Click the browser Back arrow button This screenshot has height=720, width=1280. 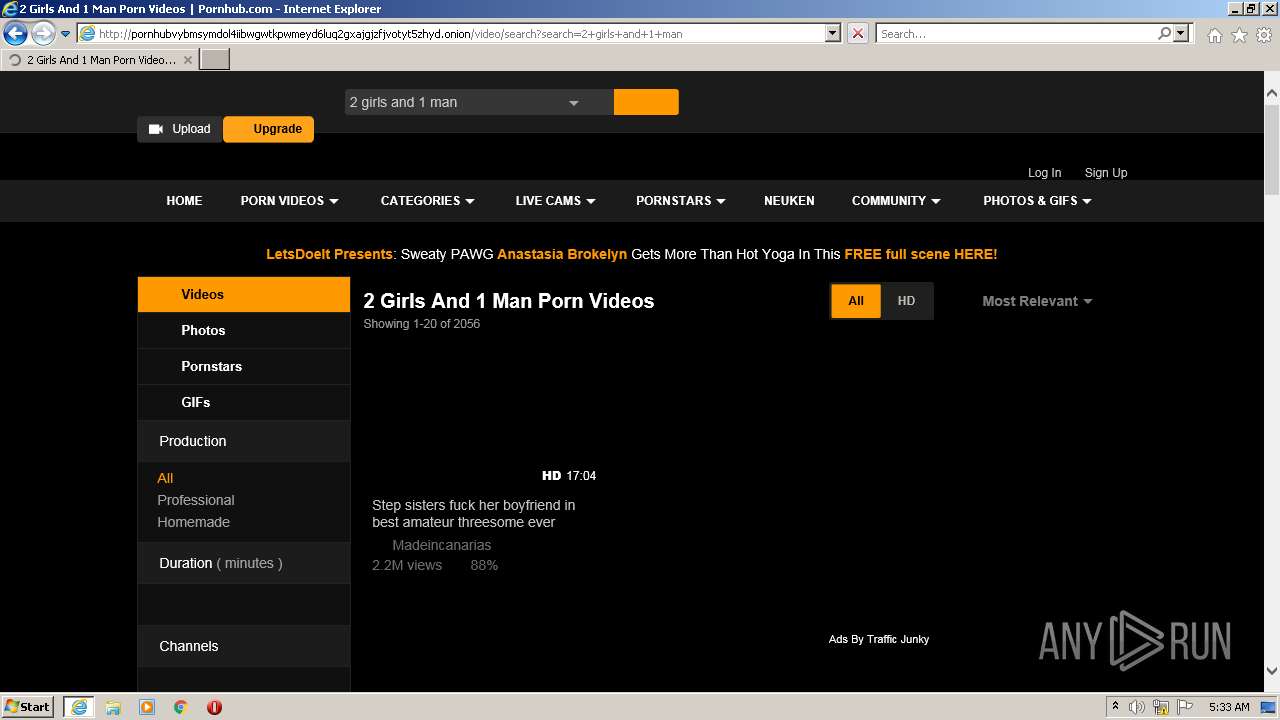(15, 33)
